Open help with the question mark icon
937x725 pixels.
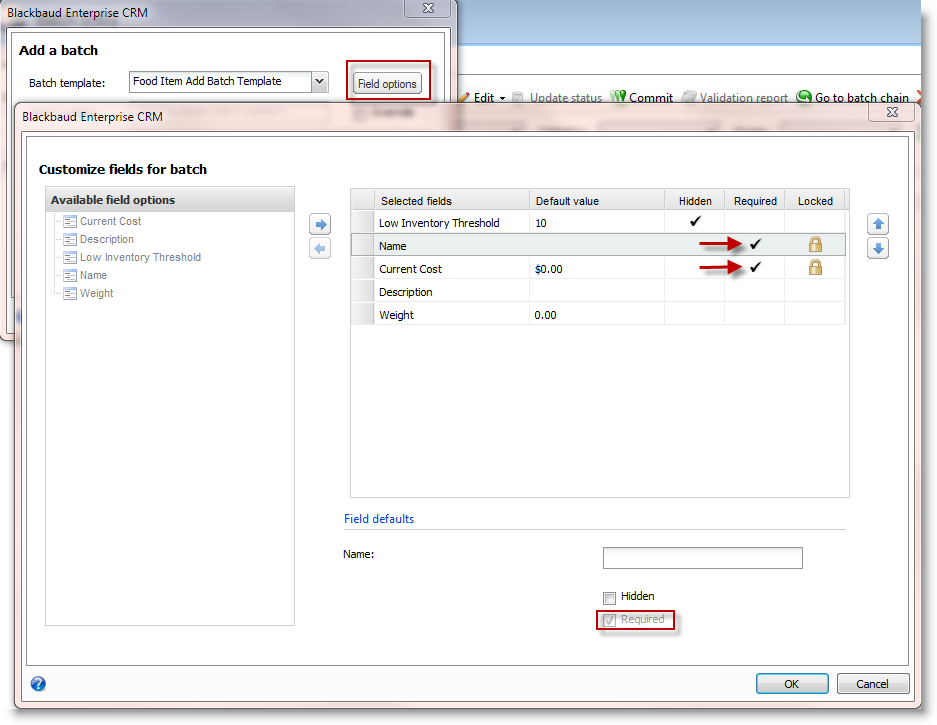click(x=38, y=683)
